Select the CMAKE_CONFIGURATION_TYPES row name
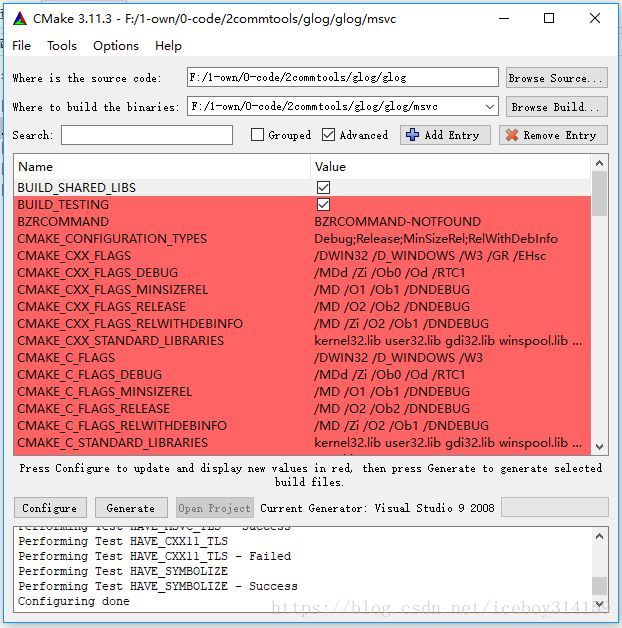Image resolution: width=622 pixels, height=628 pixels. point(112,238)
